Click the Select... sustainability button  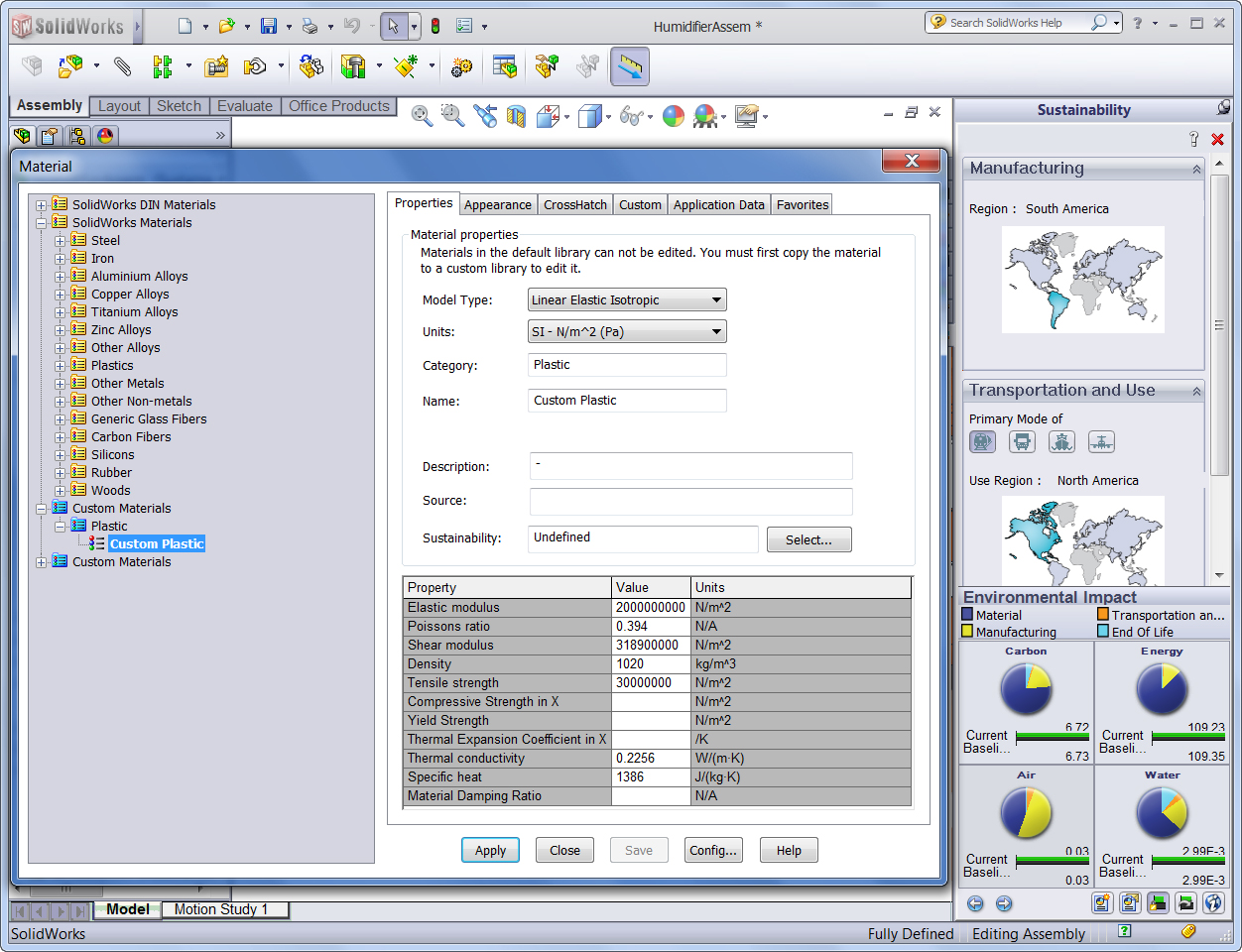pos(808,540)
